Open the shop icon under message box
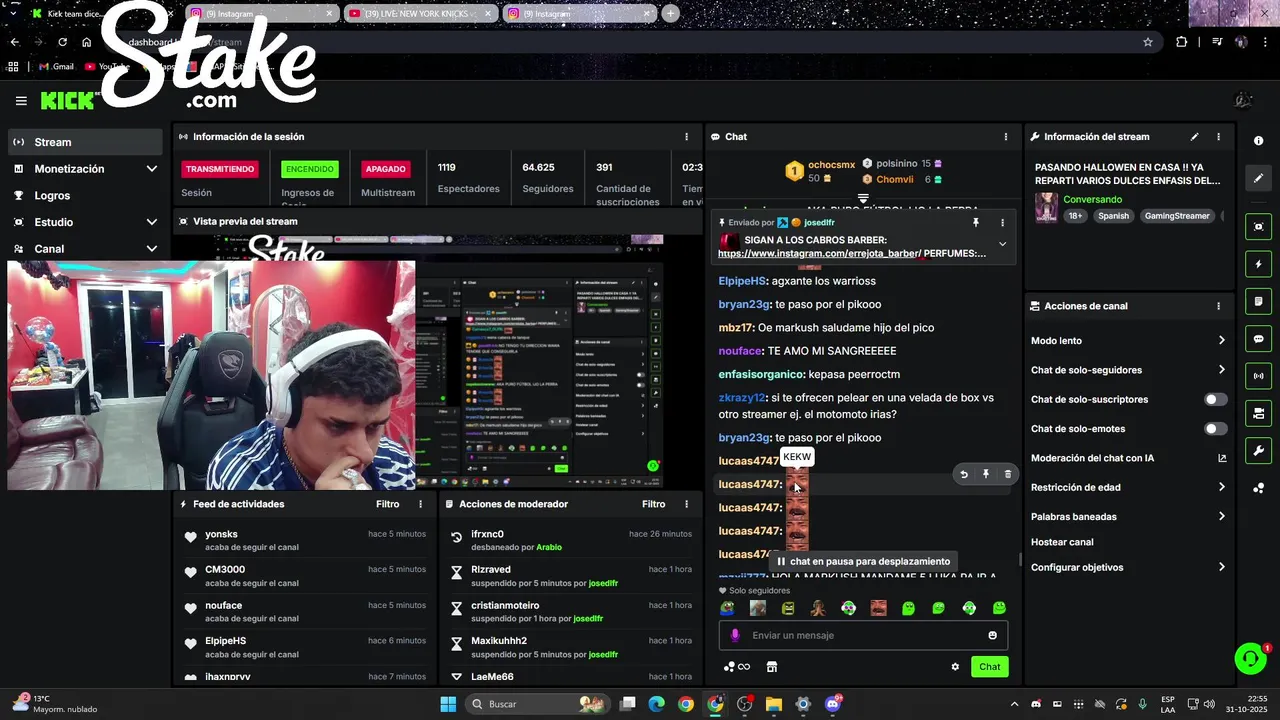1280x720 pixels. coord(772,667)
